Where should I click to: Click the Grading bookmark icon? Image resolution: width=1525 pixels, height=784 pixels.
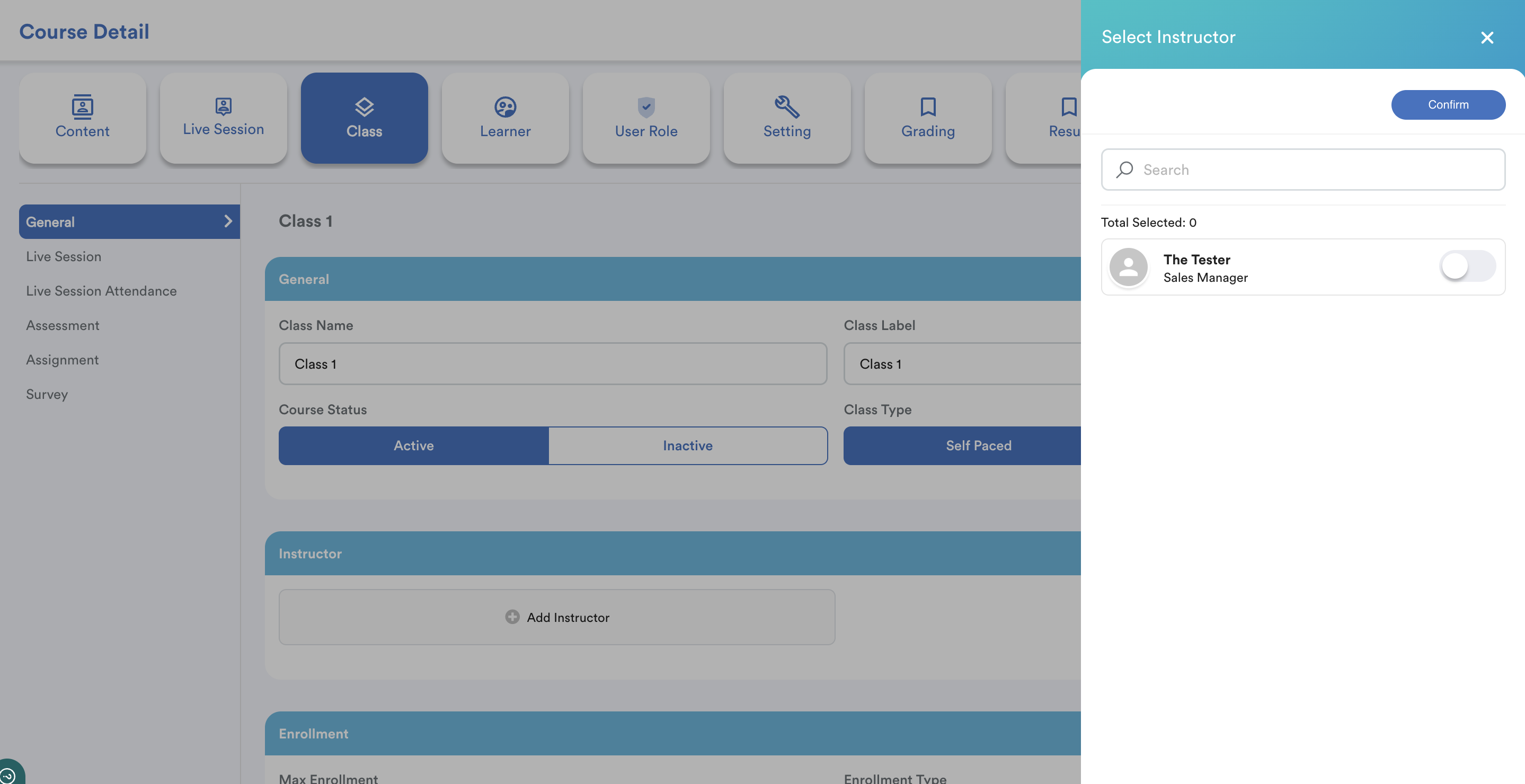(x=928, y=107)
